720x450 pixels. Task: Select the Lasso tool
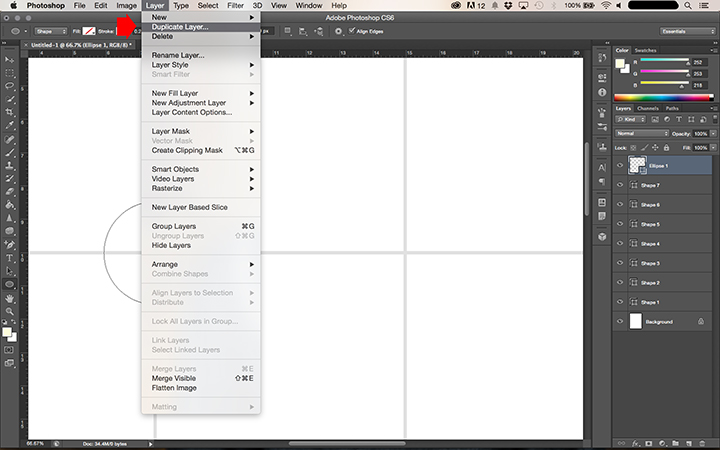[9, 86]
